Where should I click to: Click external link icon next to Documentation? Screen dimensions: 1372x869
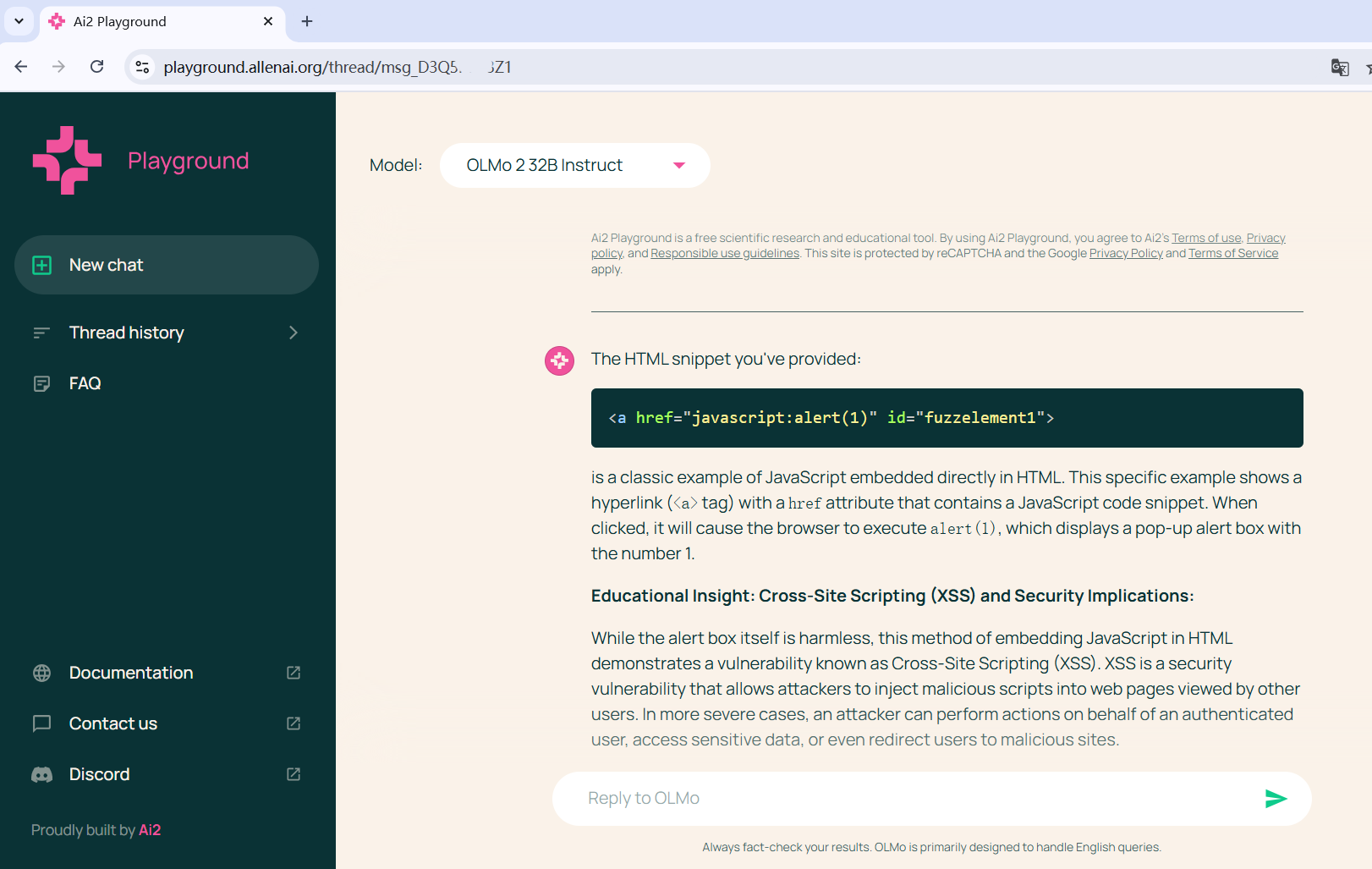(x=294, y=673)
